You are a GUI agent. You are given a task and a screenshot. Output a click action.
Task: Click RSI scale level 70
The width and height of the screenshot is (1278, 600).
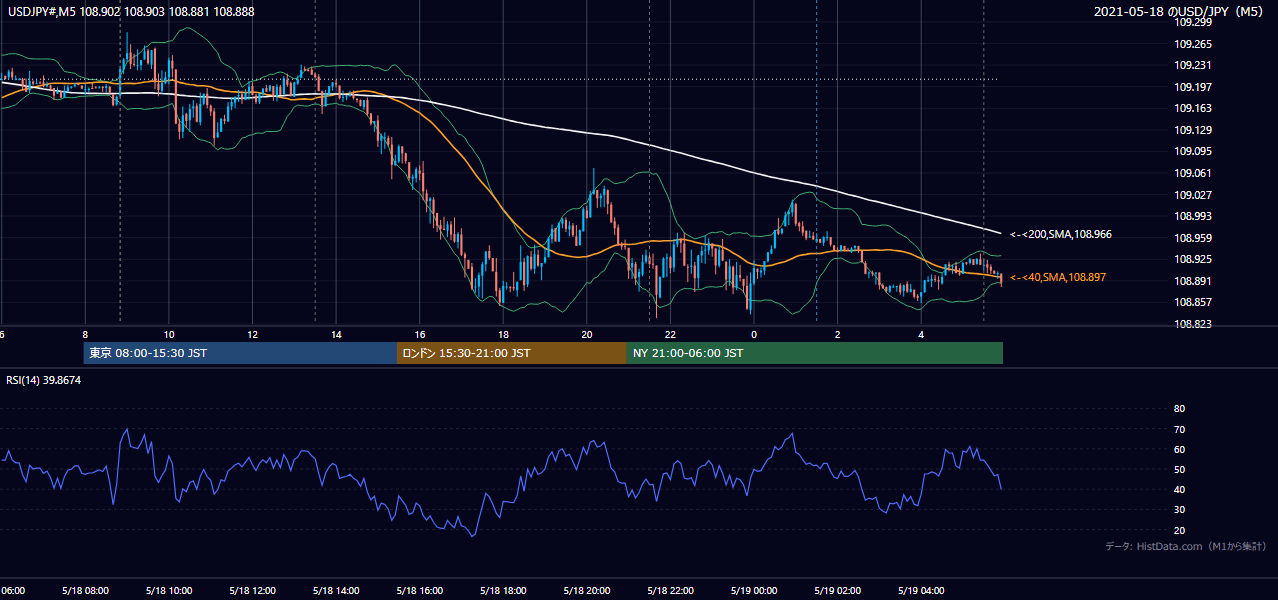click(x=1179, y=429)
